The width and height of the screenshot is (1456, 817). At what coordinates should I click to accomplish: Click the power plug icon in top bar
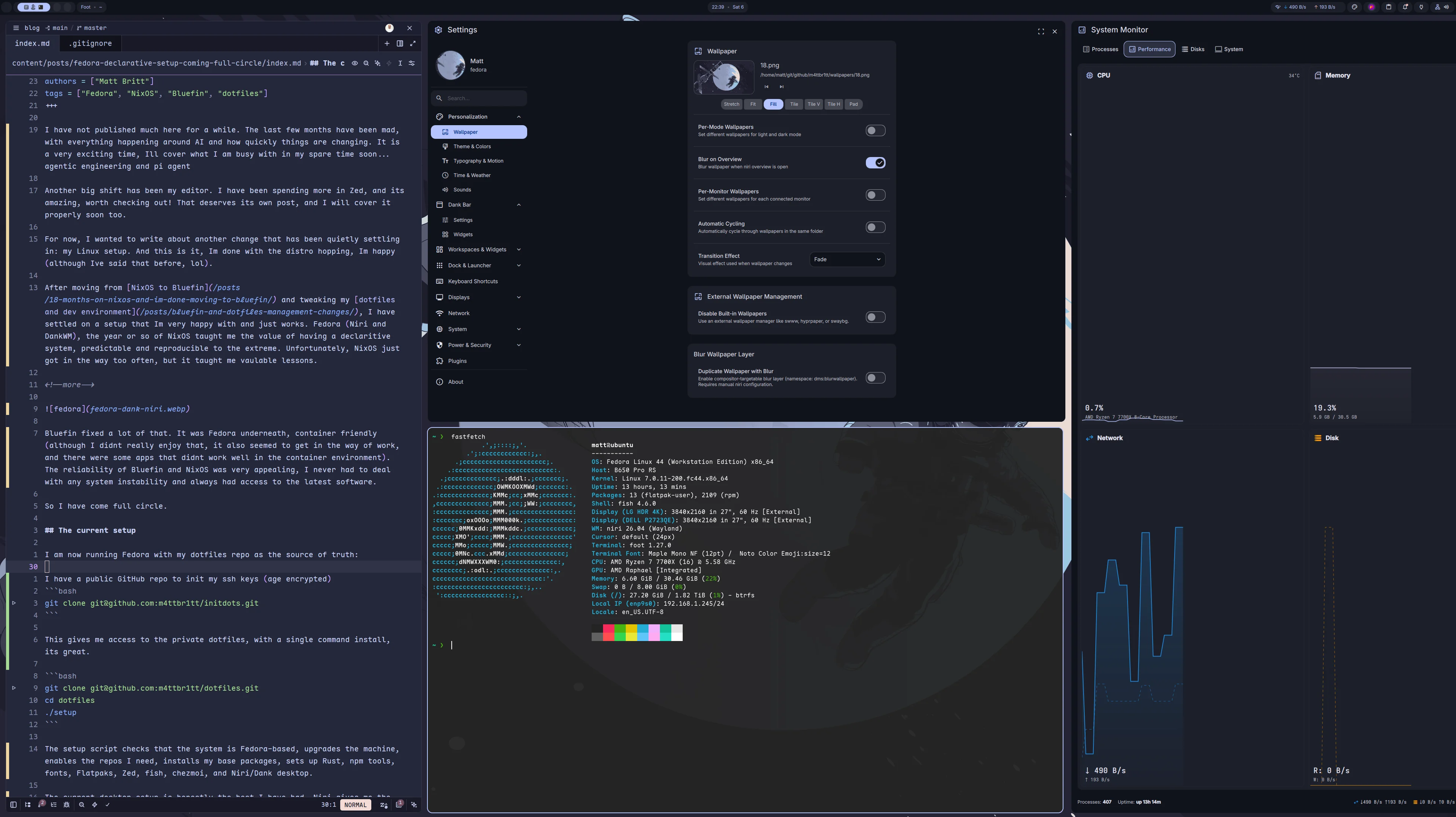(1421, 7)
